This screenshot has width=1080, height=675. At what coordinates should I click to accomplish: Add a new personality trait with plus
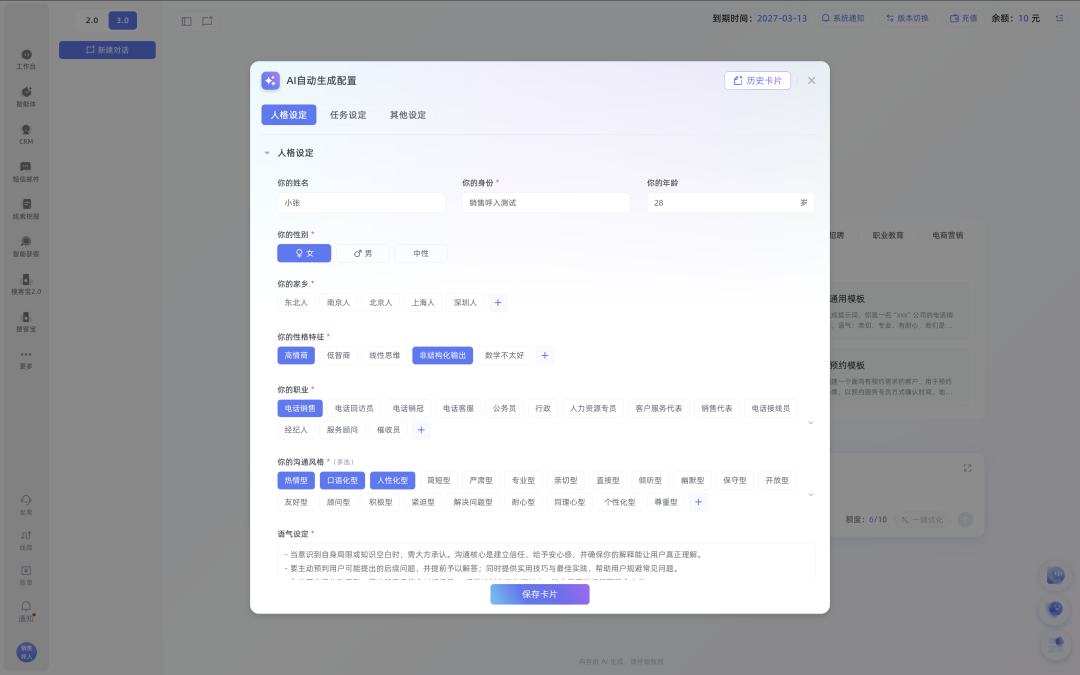click(x=545, y=355)
